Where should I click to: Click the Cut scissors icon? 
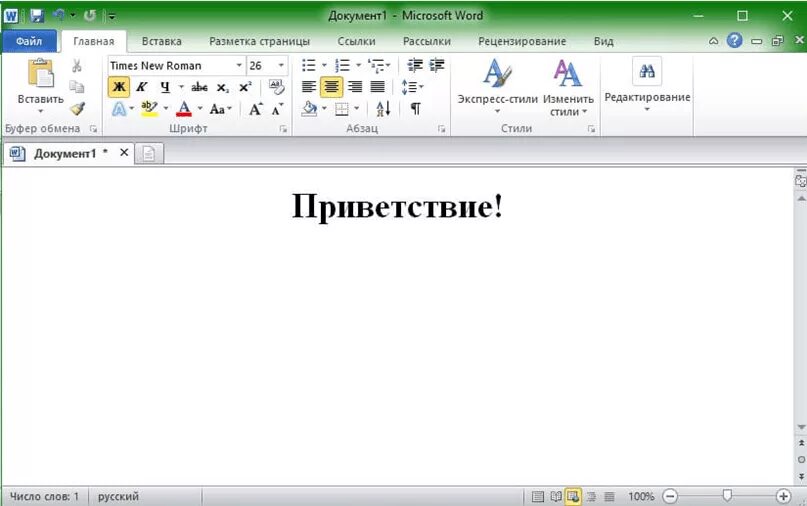coord(77,65)
